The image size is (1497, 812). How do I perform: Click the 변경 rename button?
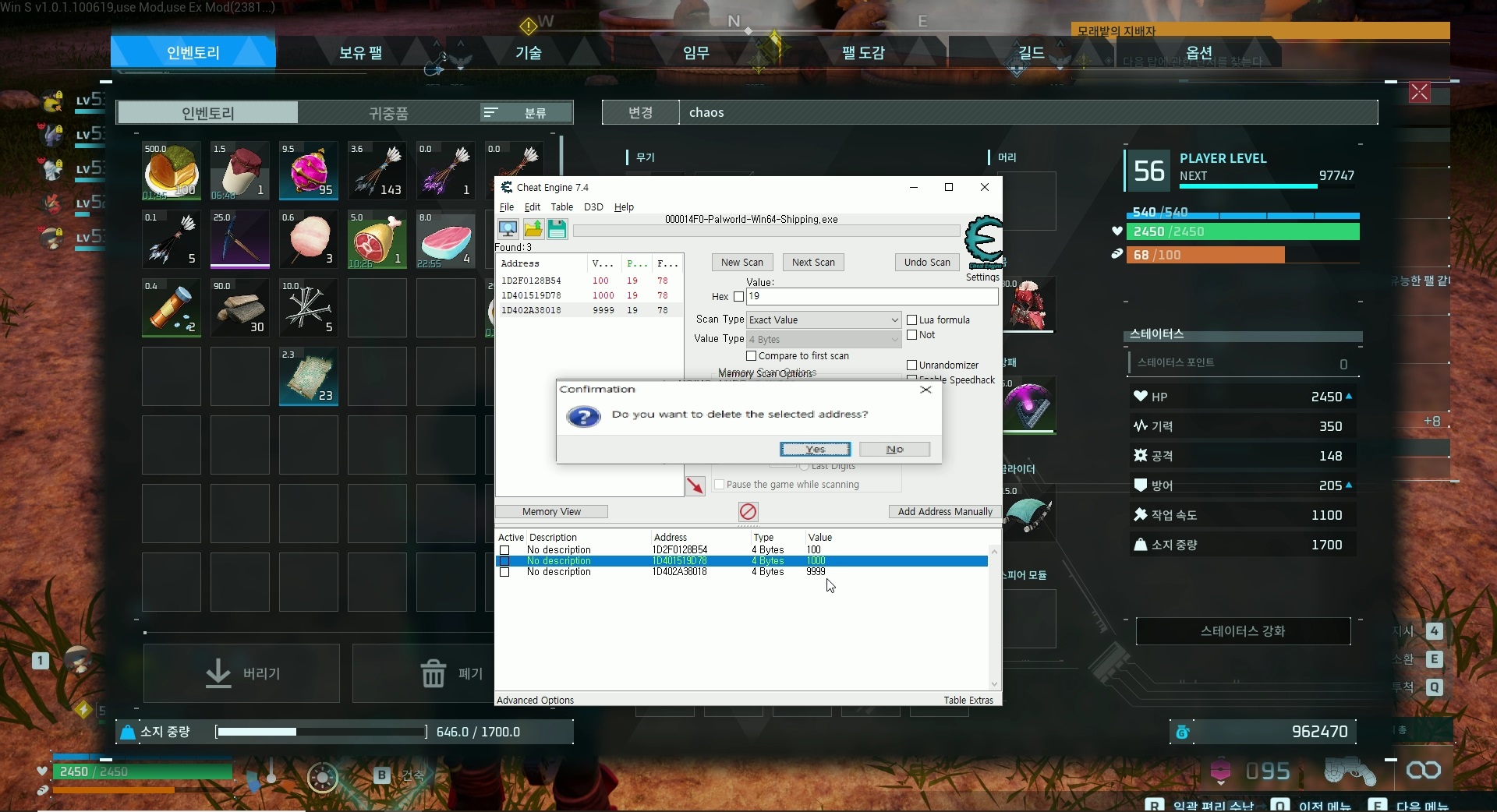click(640, 112)
